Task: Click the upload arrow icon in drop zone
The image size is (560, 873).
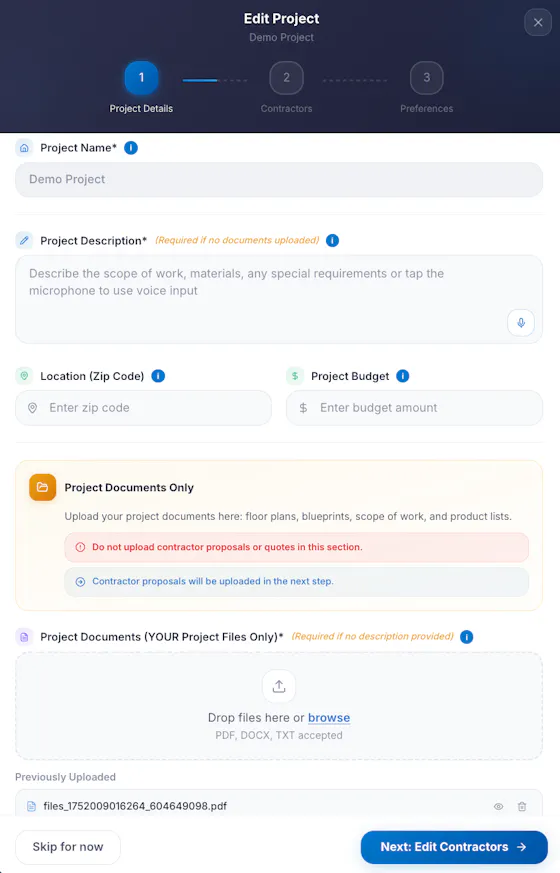Action: tap(279, 686)
